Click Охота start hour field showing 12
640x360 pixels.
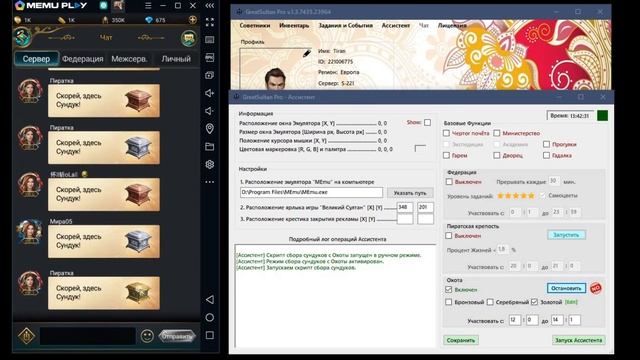(515, 320)
